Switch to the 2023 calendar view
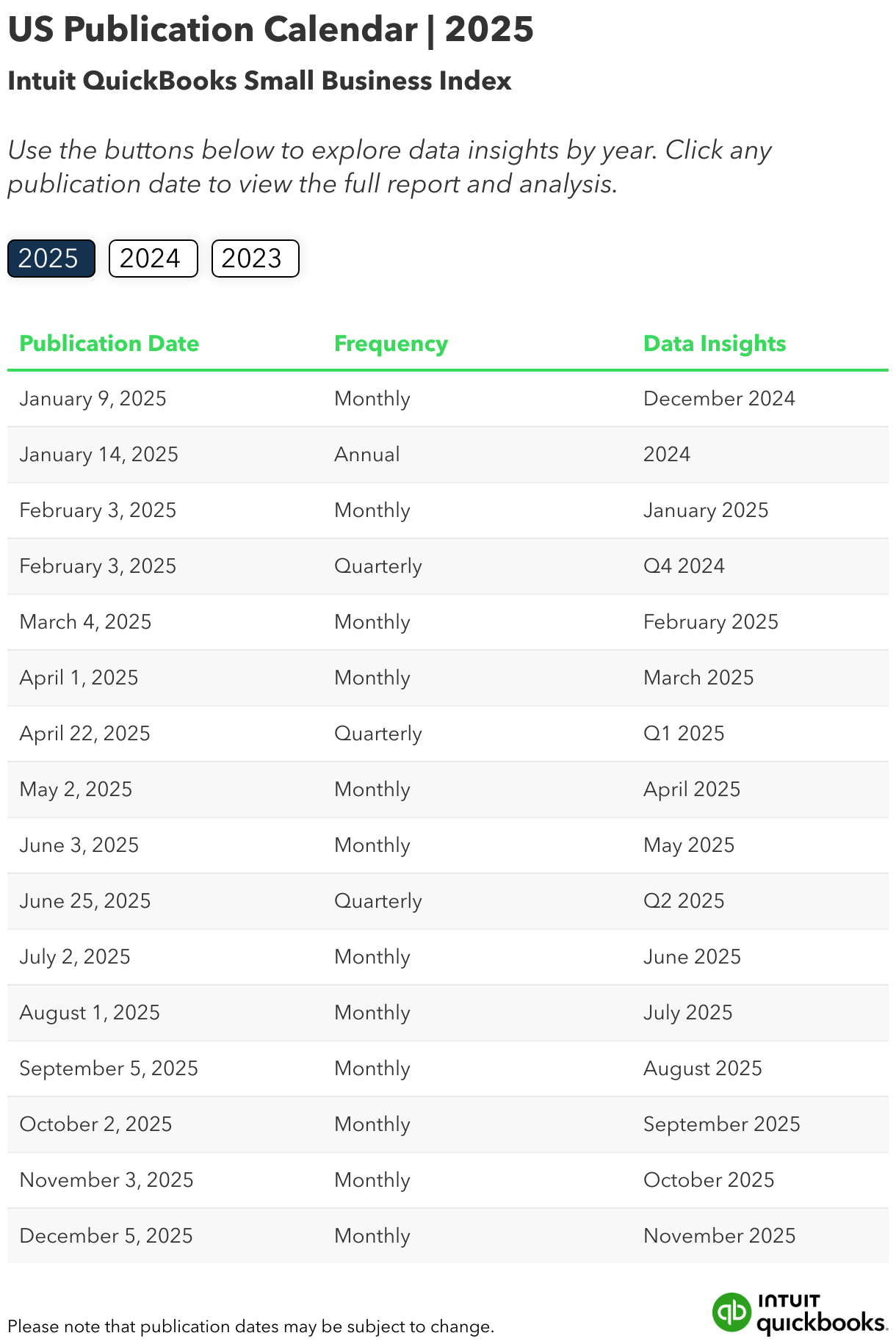The width and height of the screenshot is (896, 1344). (x=255, y=259)
